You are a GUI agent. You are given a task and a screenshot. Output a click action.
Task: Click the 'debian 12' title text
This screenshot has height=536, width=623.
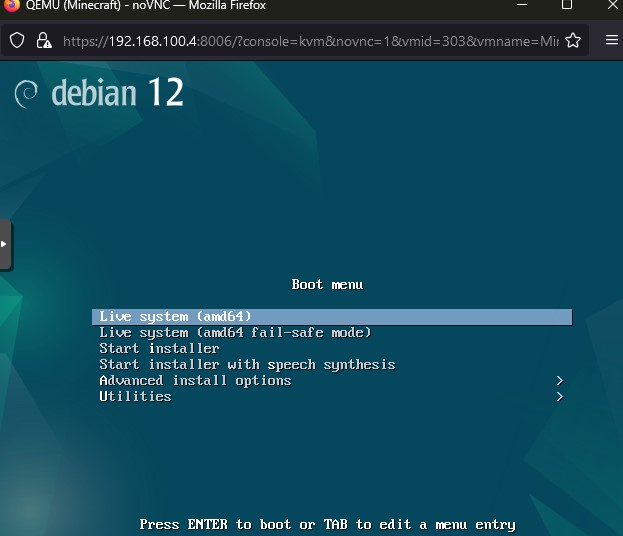pyautogui.click(x=118, y=92)
